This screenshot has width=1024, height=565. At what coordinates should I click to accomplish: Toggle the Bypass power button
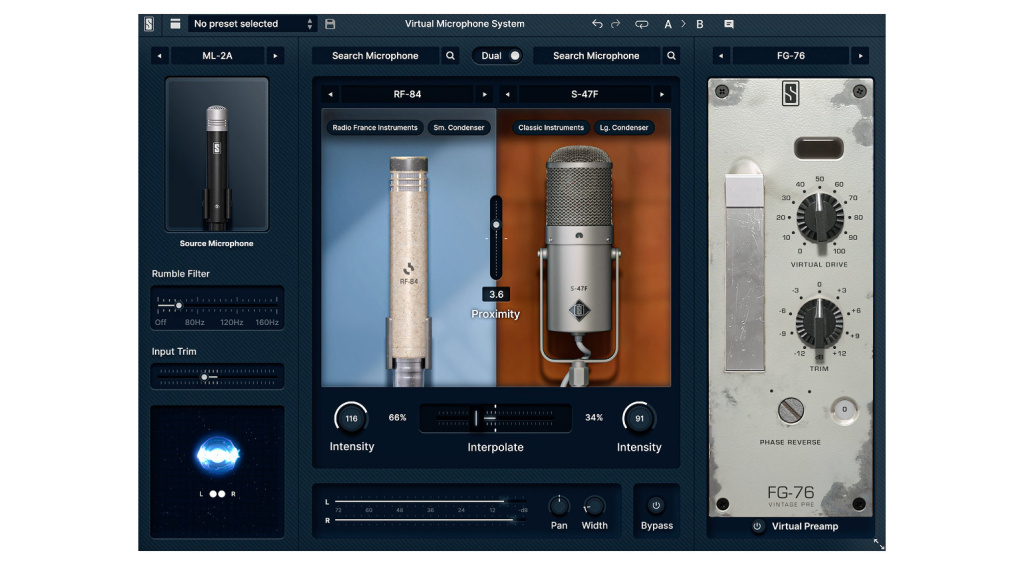[656, 505]
